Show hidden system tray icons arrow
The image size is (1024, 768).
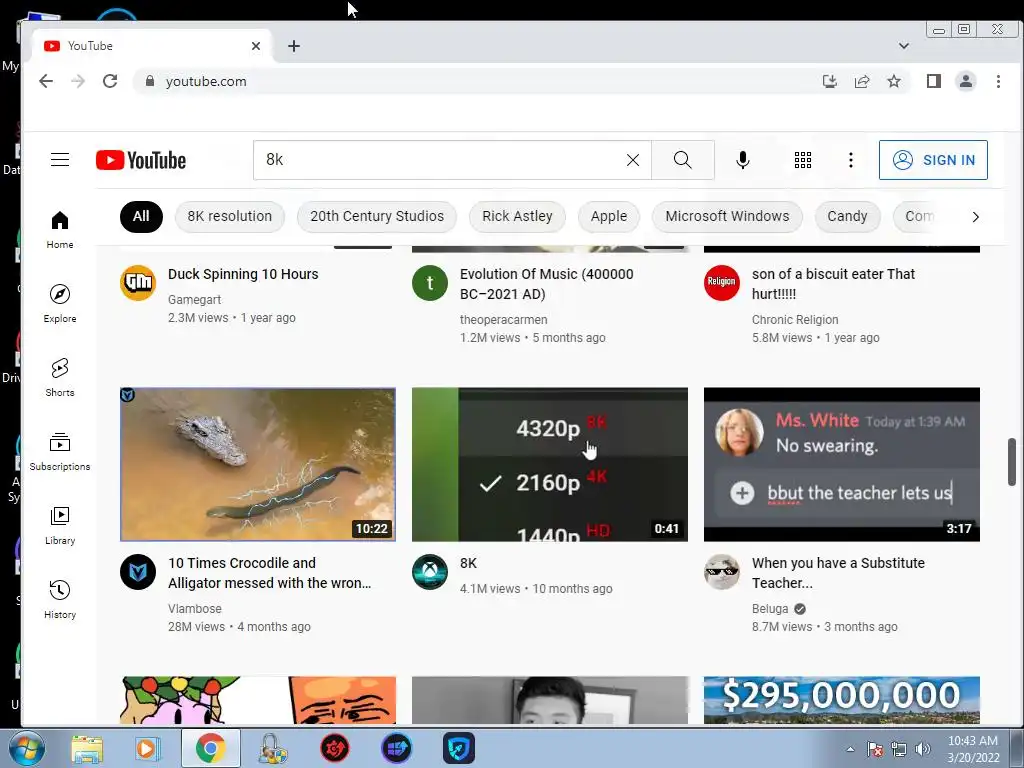(850, 749)
